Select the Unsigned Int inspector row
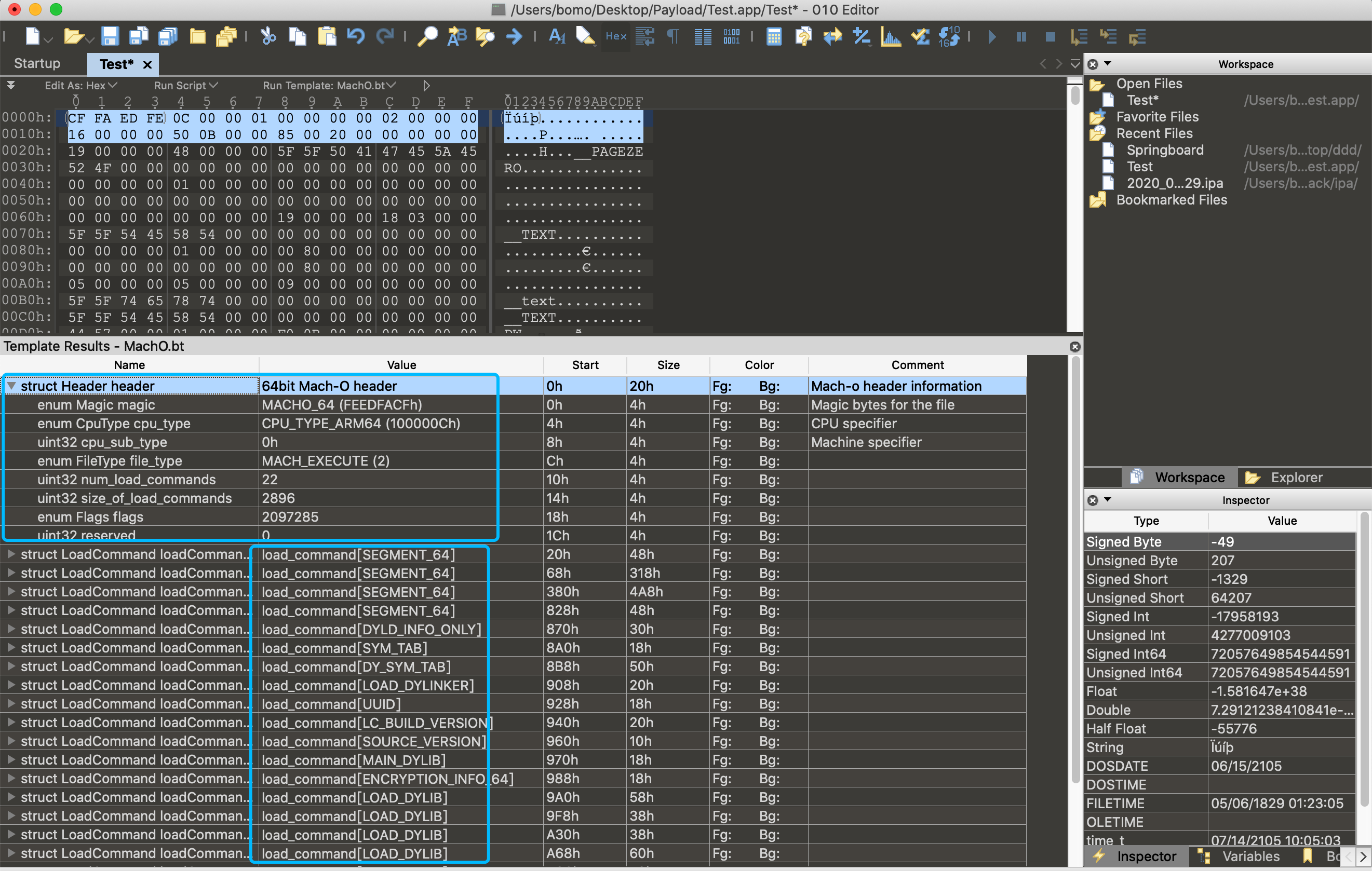The width and height of the screenshot is (1372, 871). tap(1220, 635)
